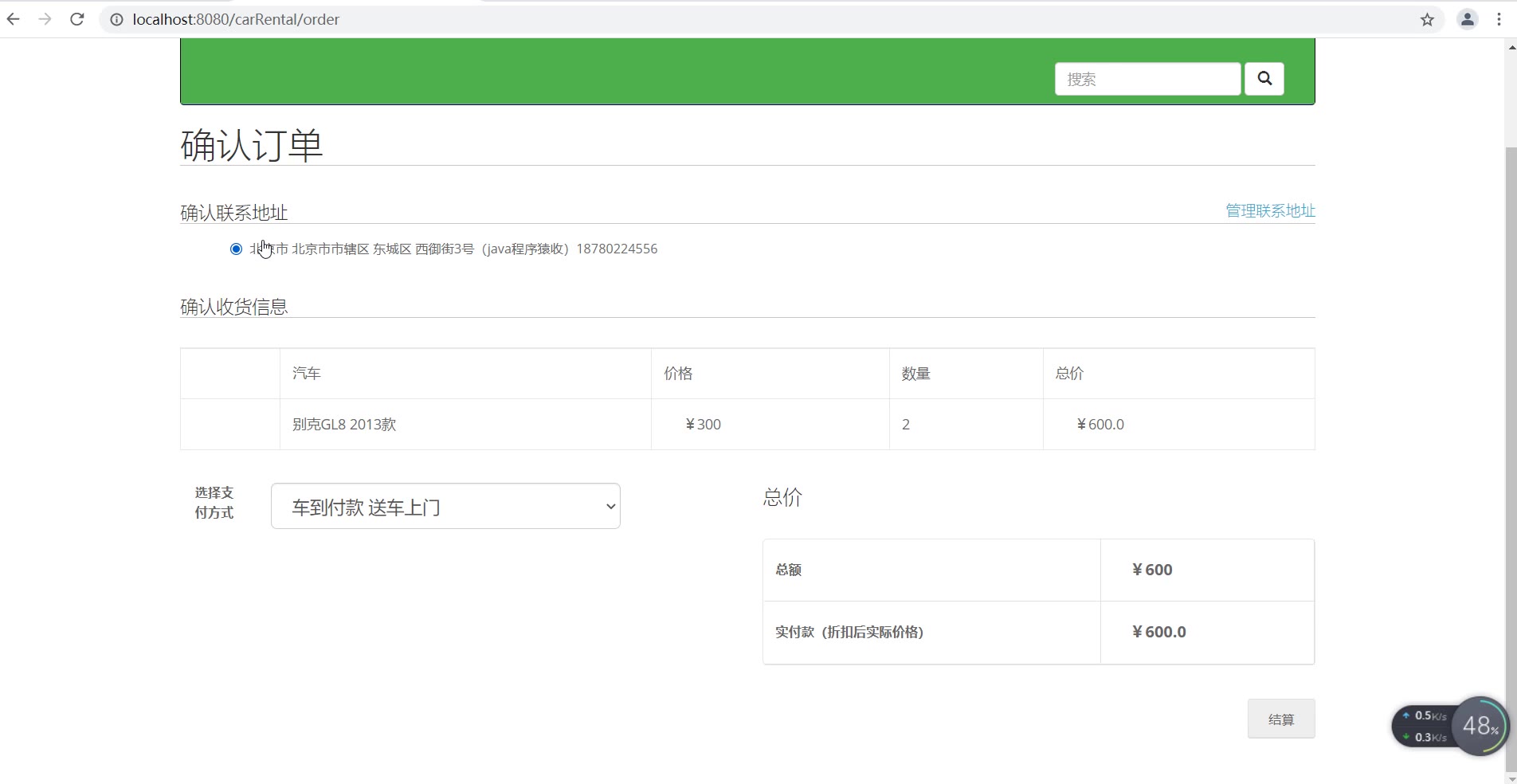
Task: Open the browser profile avatar icon
Action: click(1468, 19)
